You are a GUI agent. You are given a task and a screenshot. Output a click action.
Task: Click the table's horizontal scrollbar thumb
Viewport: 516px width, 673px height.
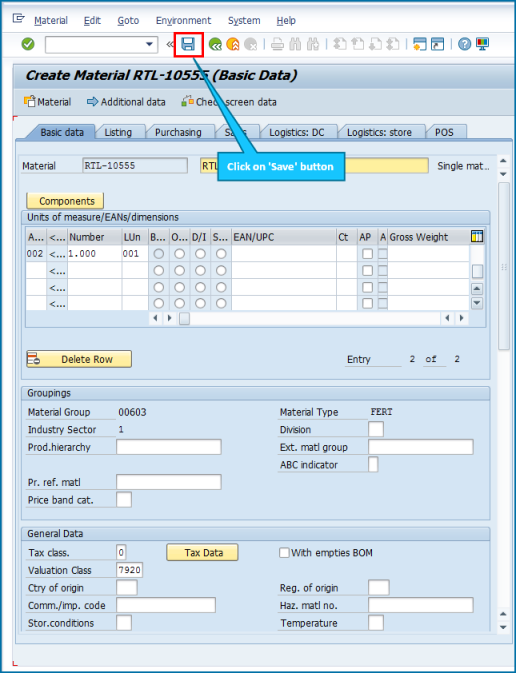[x=184, y=318]
